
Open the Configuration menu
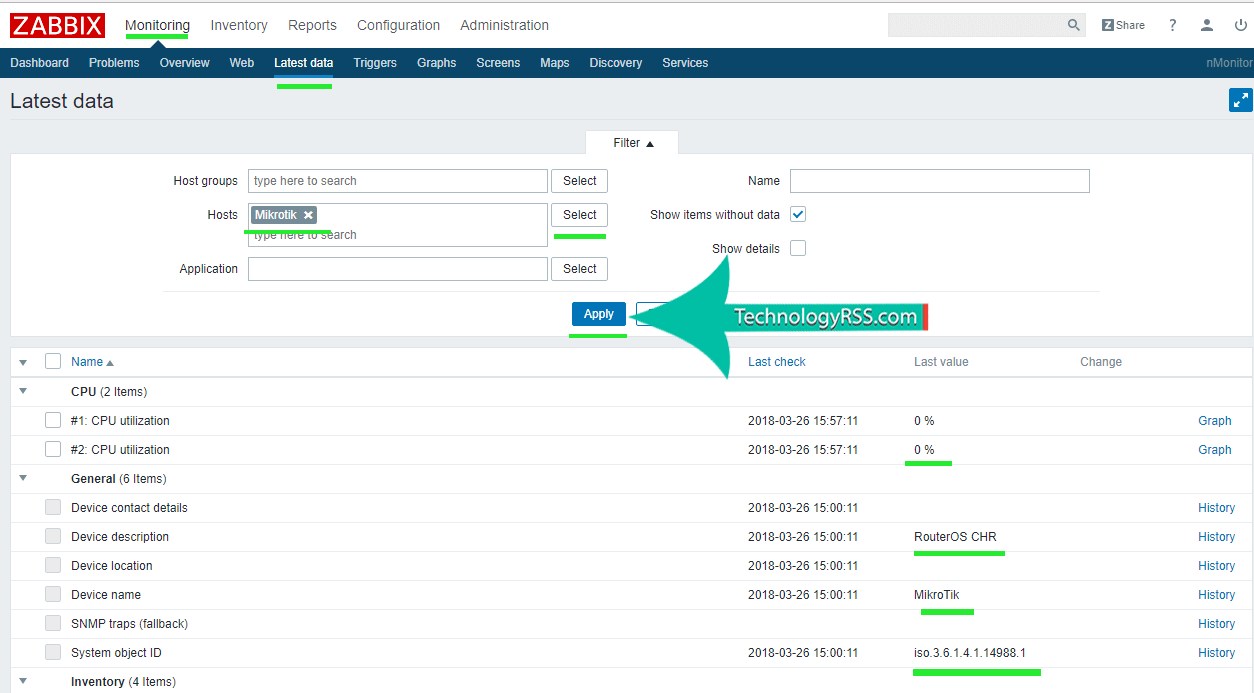coord(398,25)
